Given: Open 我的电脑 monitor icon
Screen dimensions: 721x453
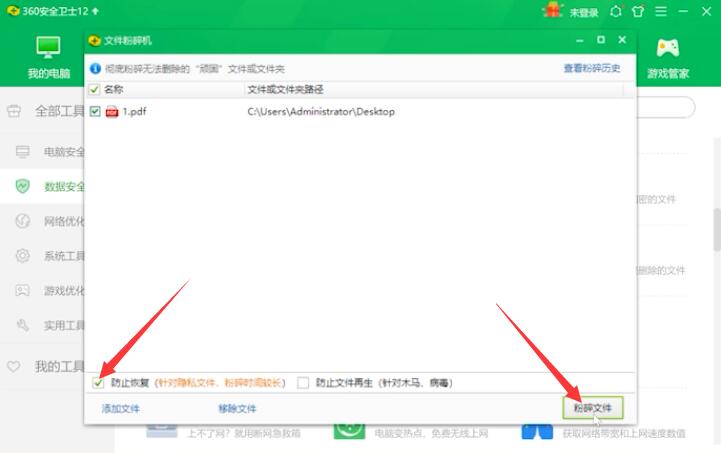Looking at the screenshot, I should tap(48, 47).
